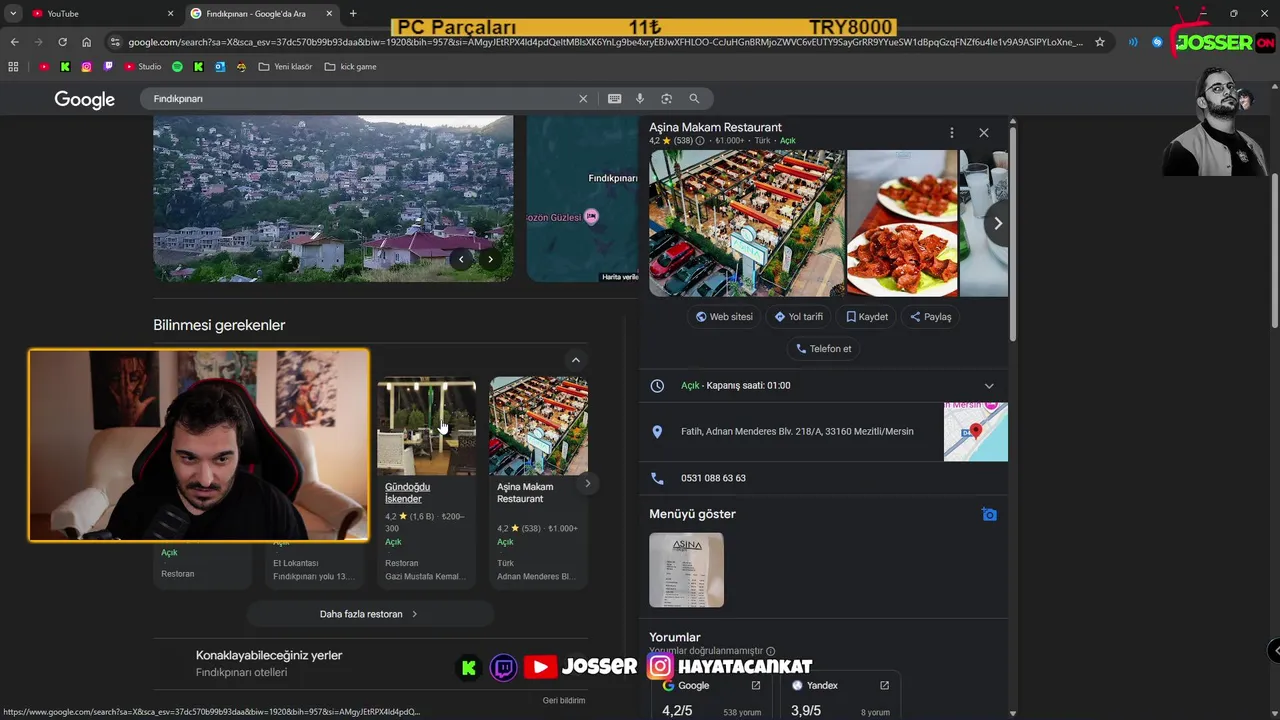
Task: Open Yandex reviews external link icon
Action: [x=884, y=685]
